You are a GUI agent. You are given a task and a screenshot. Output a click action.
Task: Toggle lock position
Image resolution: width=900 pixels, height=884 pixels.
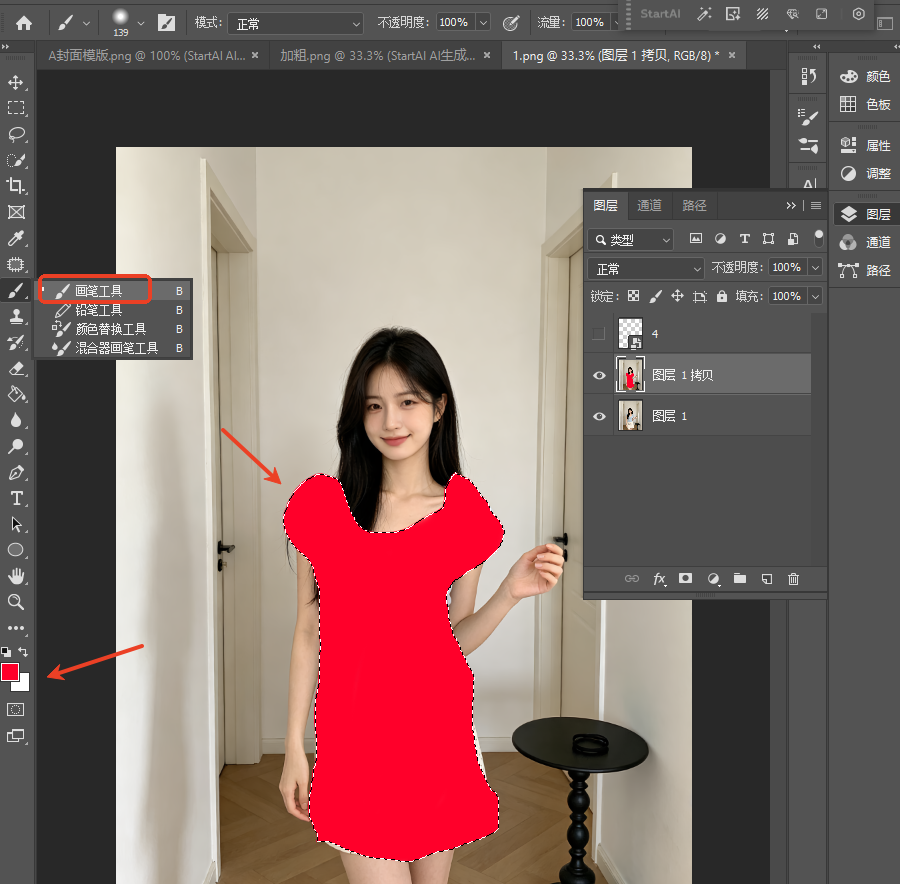click(677, 296)
